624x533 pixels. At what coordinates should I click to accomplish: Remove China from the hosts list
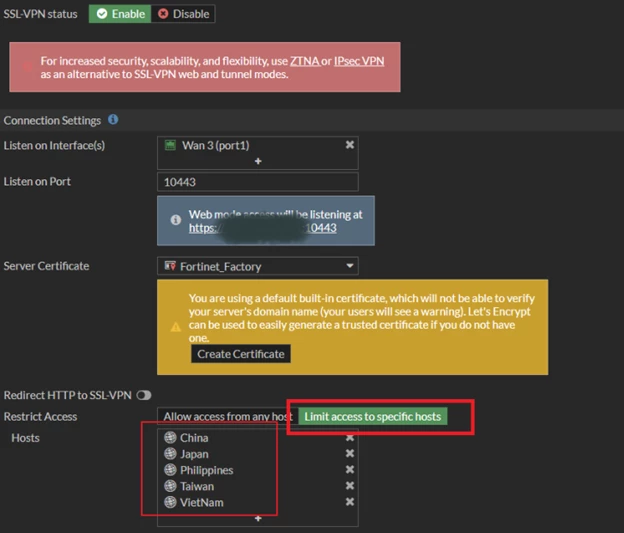(x=350, y=438)
